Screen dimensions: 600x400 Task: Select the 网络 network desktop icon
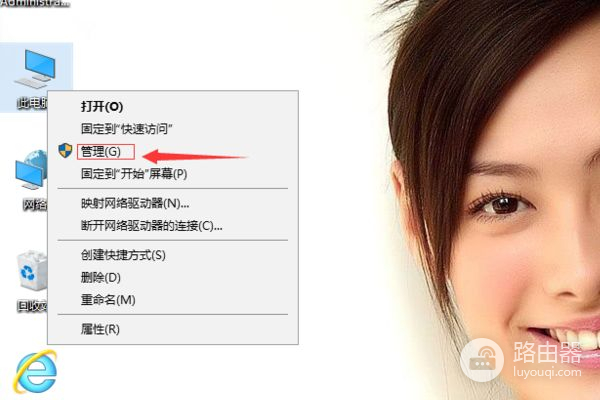pyautogui.click(x=31, y=170)
